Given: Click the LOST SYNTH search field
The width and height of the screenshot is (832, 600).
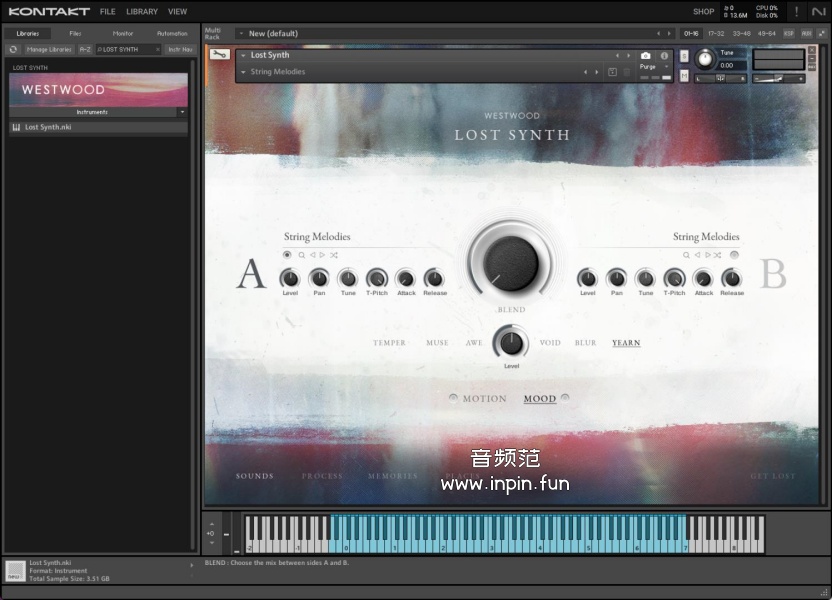Looking at the screenshot, I should coord(127,49).
